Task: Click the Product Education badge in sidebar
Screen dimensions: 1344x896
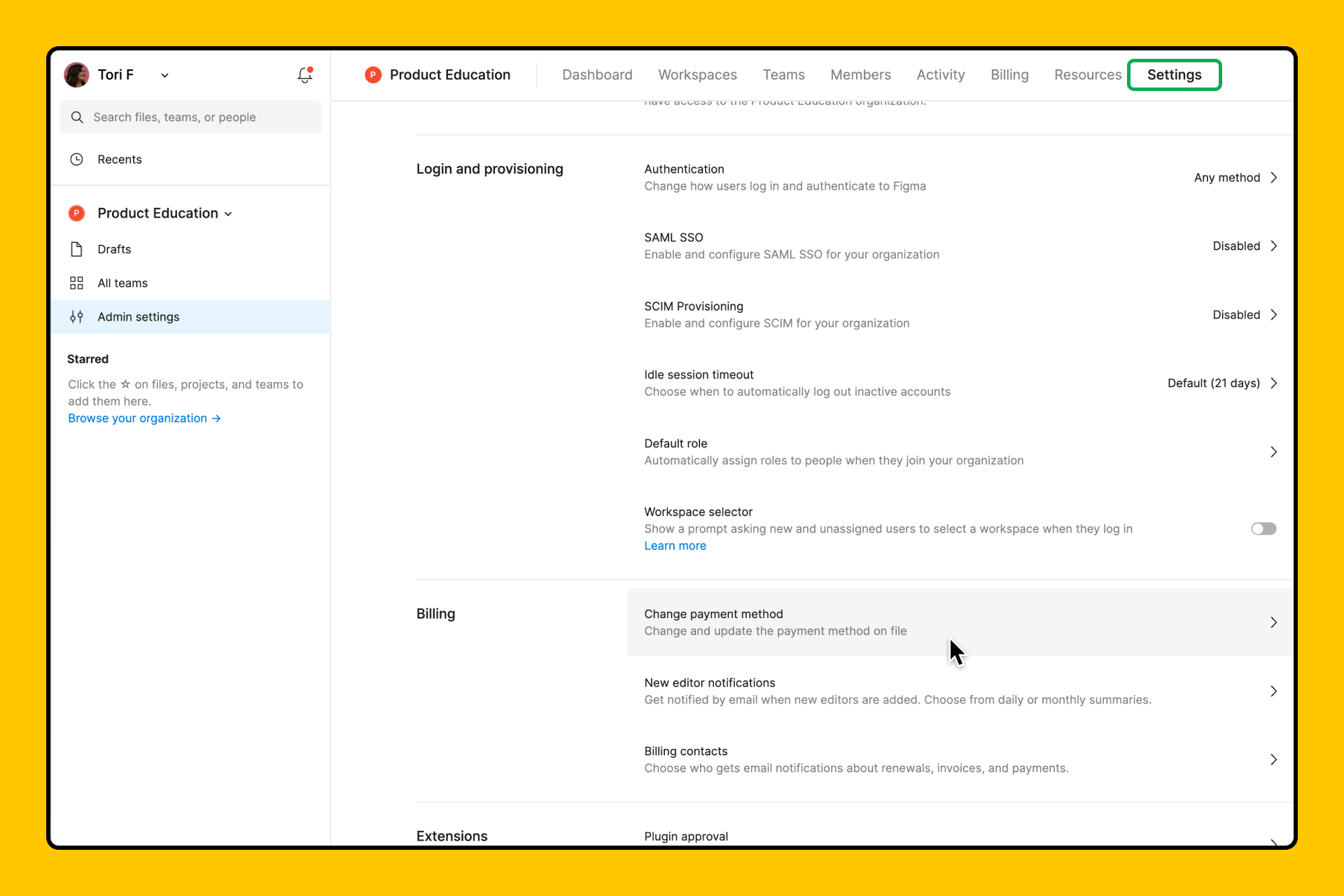Action: pos(76,213)
